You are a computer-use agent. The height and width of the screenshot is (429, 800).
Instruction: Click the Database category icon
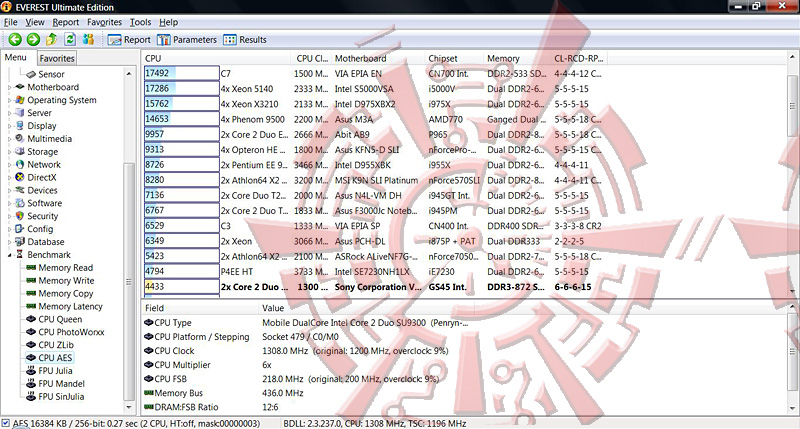tap(20, 241)
